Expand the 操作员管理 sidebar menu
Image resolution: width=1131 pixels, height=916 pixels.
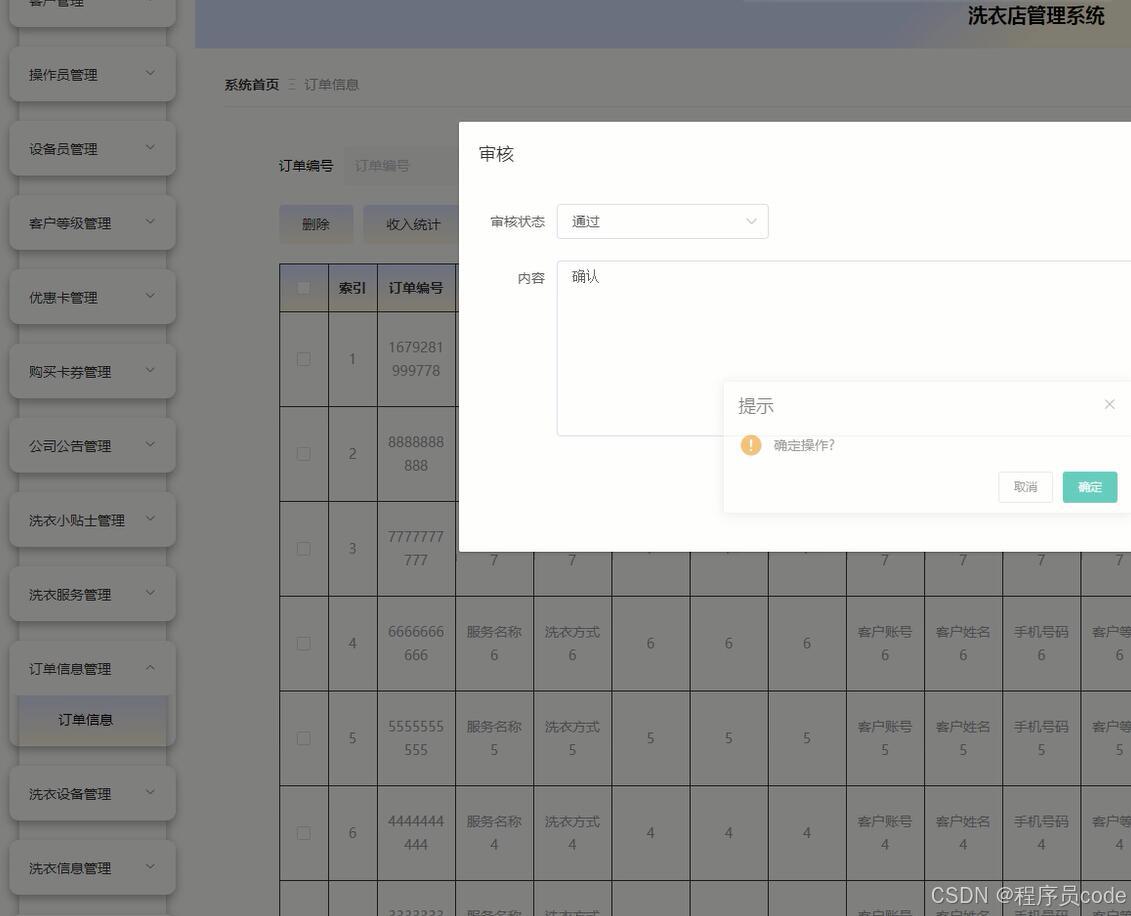(92, 74)
